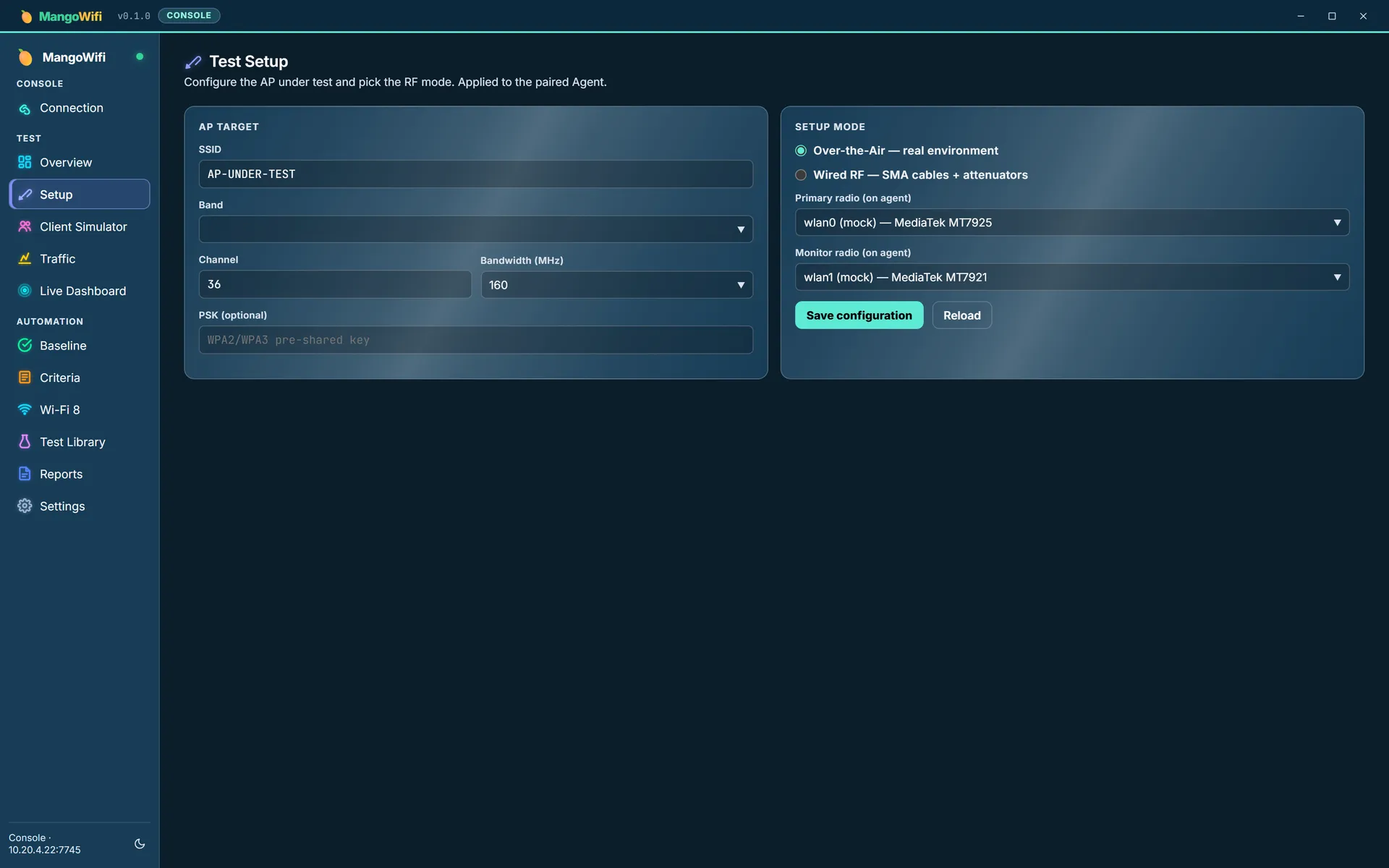Open the Traffic page
1389x868 pixels.
click(80, 258)
